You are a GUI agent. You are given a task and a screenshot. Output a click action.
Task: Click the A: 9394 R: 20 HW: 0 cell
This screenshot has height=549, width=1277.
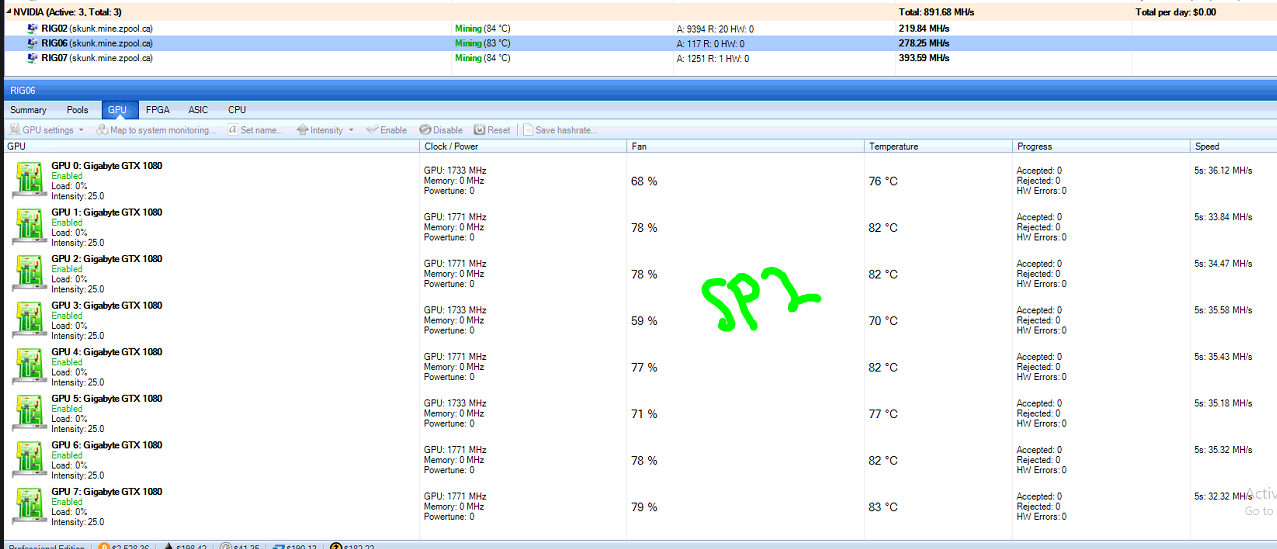click(x=715, y=29)
